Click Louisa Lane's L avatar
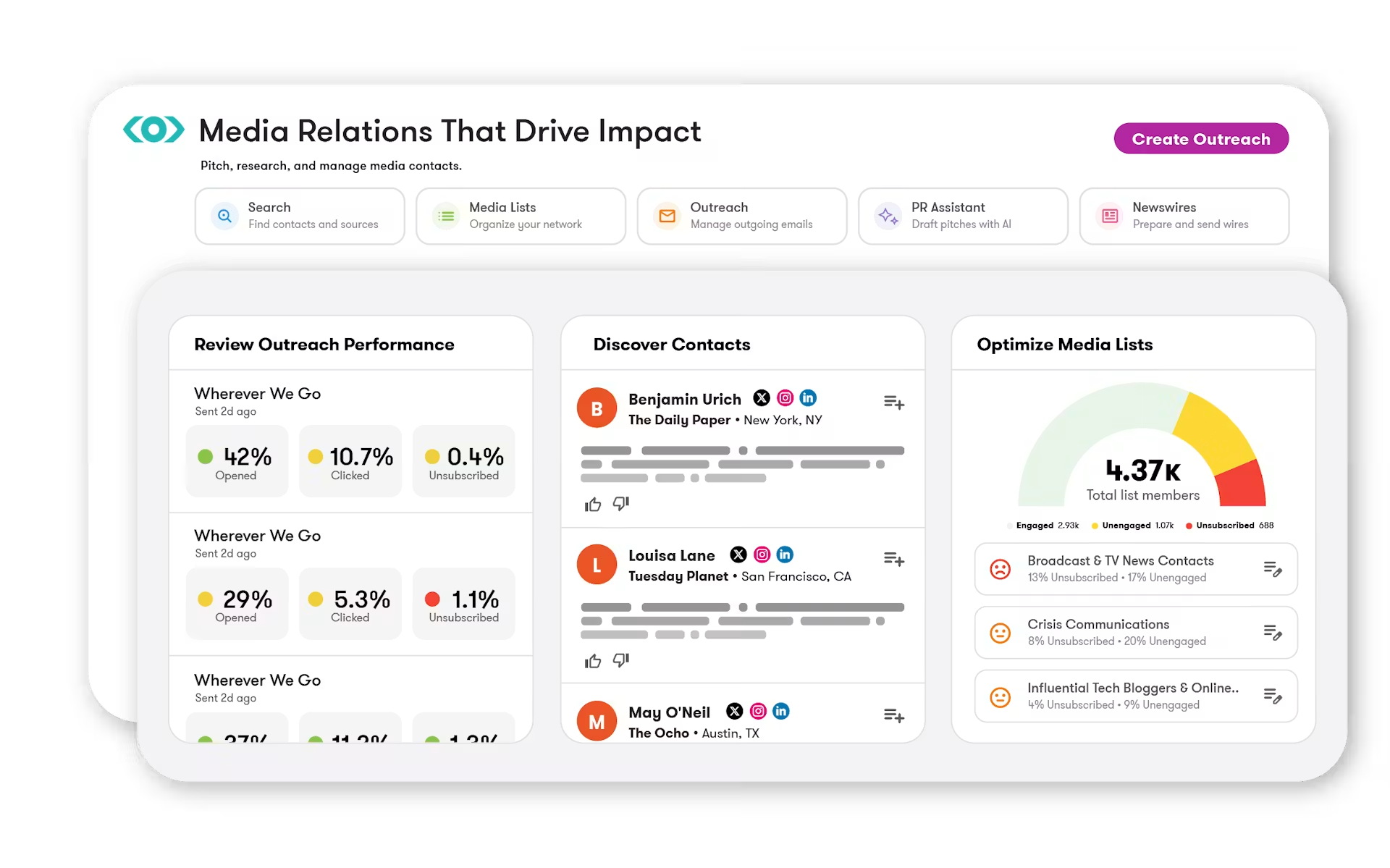1390x868 pixels. point(597,565)
